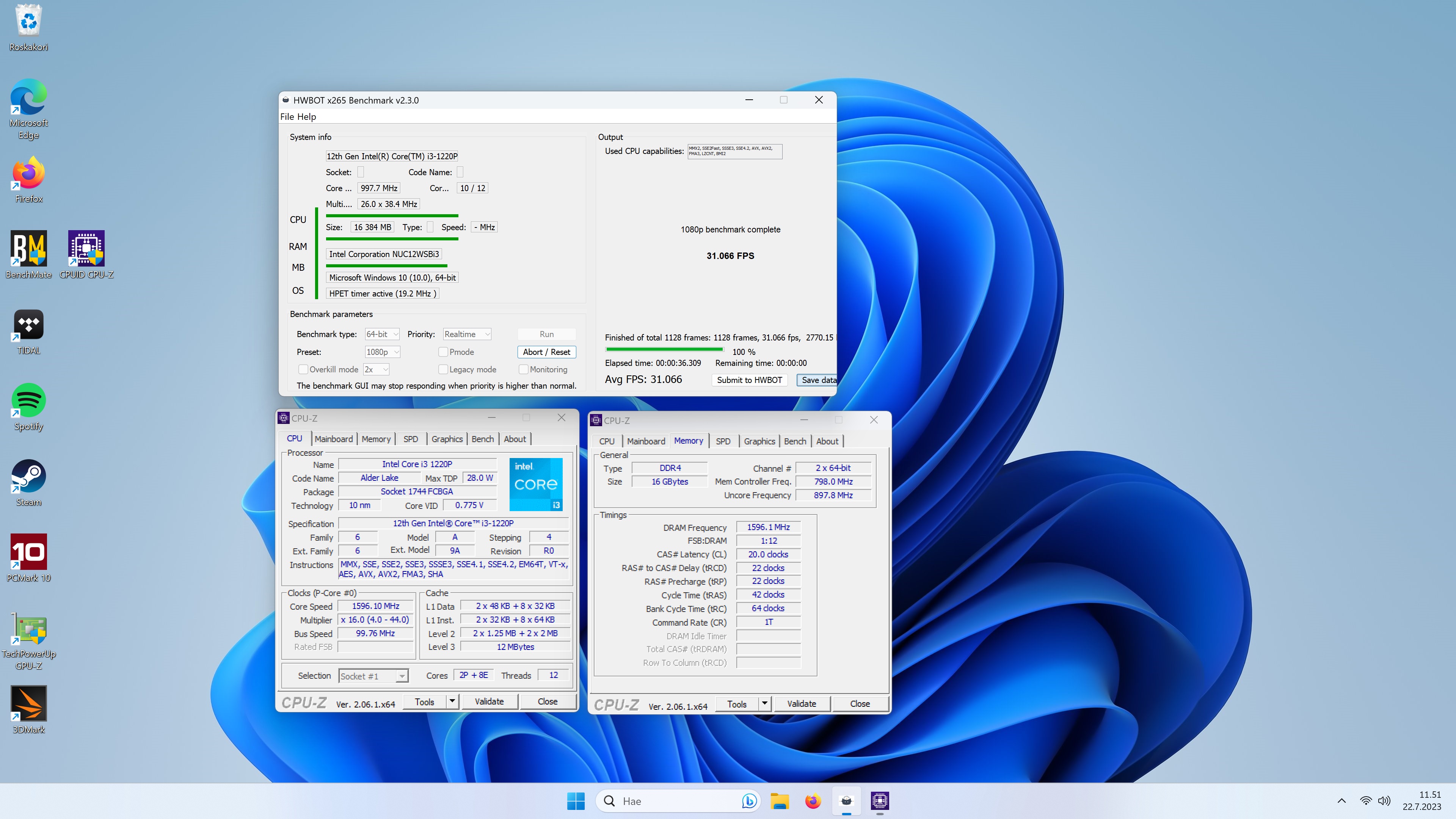Image resolution: width=1456 pixels, height=819 pixels.
Task: Open the Benchmark type 64-bit dropdown
Action: point(382,334)
